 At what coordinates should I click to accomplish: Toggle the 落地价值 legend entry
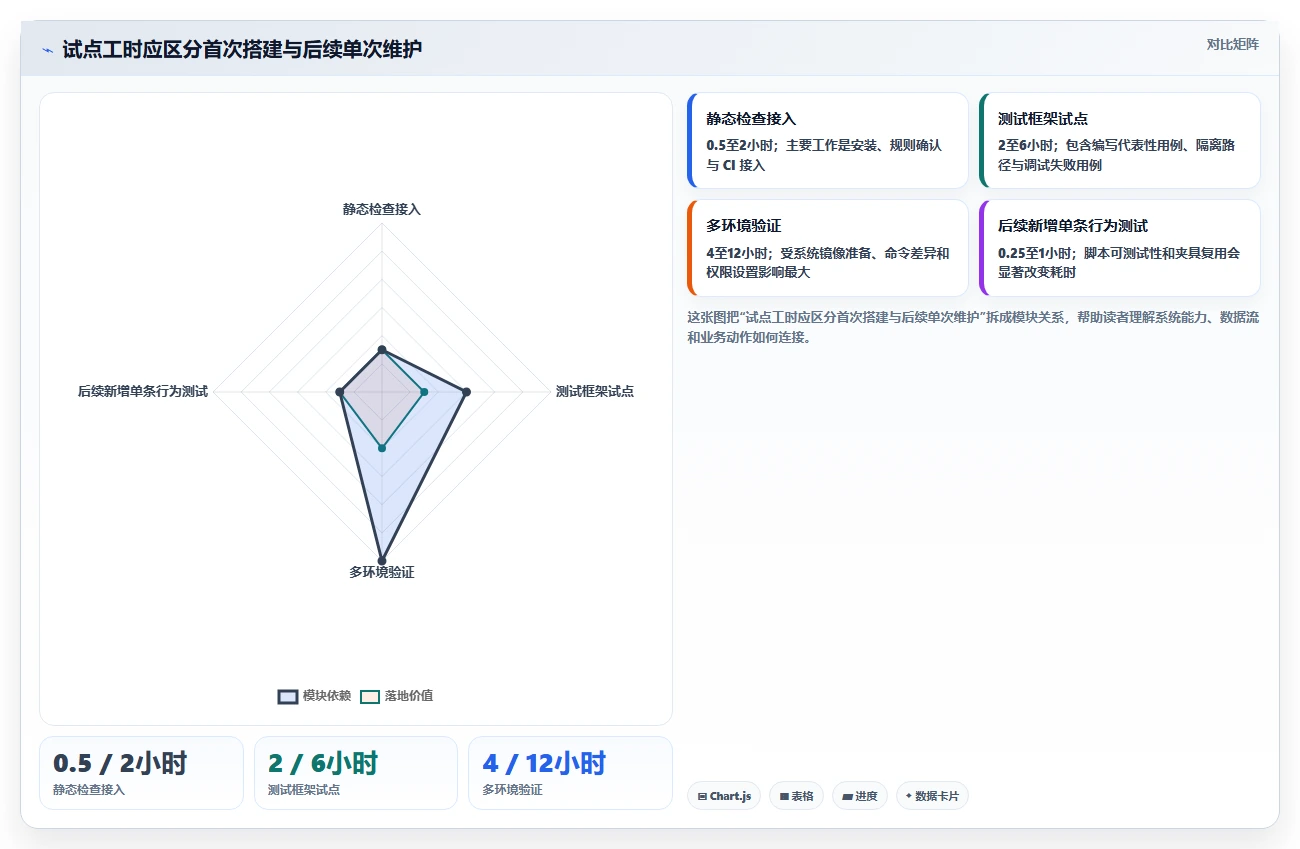click(x=396, y=696)
